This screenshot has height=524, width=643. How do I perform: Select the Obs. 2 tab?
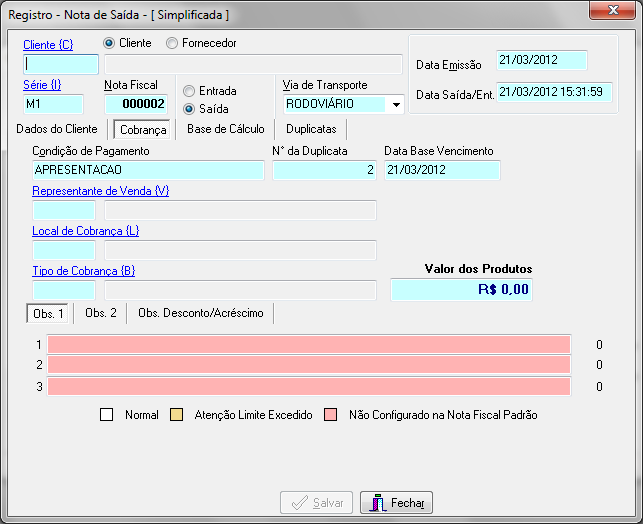point(100,313)
